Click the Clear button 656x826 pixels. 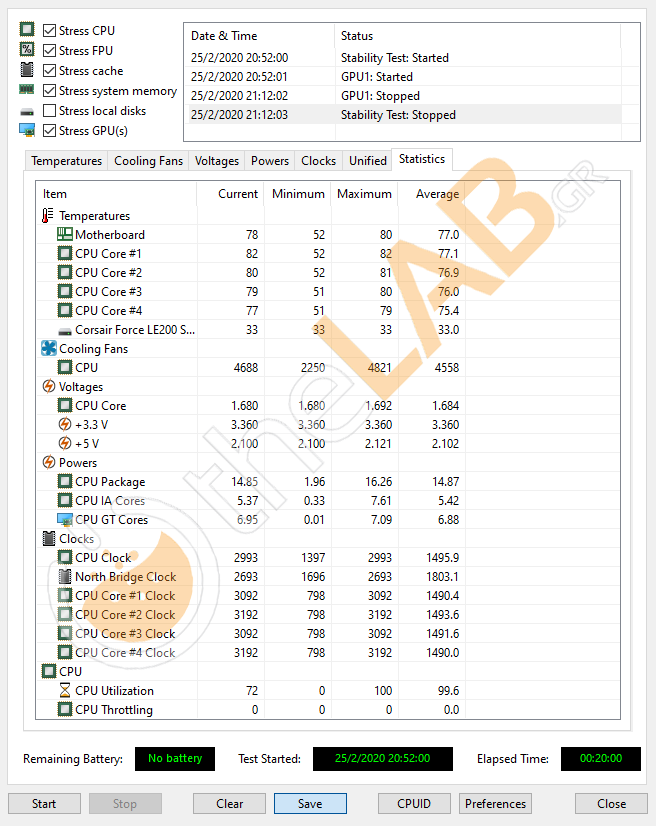click(229, 803)
